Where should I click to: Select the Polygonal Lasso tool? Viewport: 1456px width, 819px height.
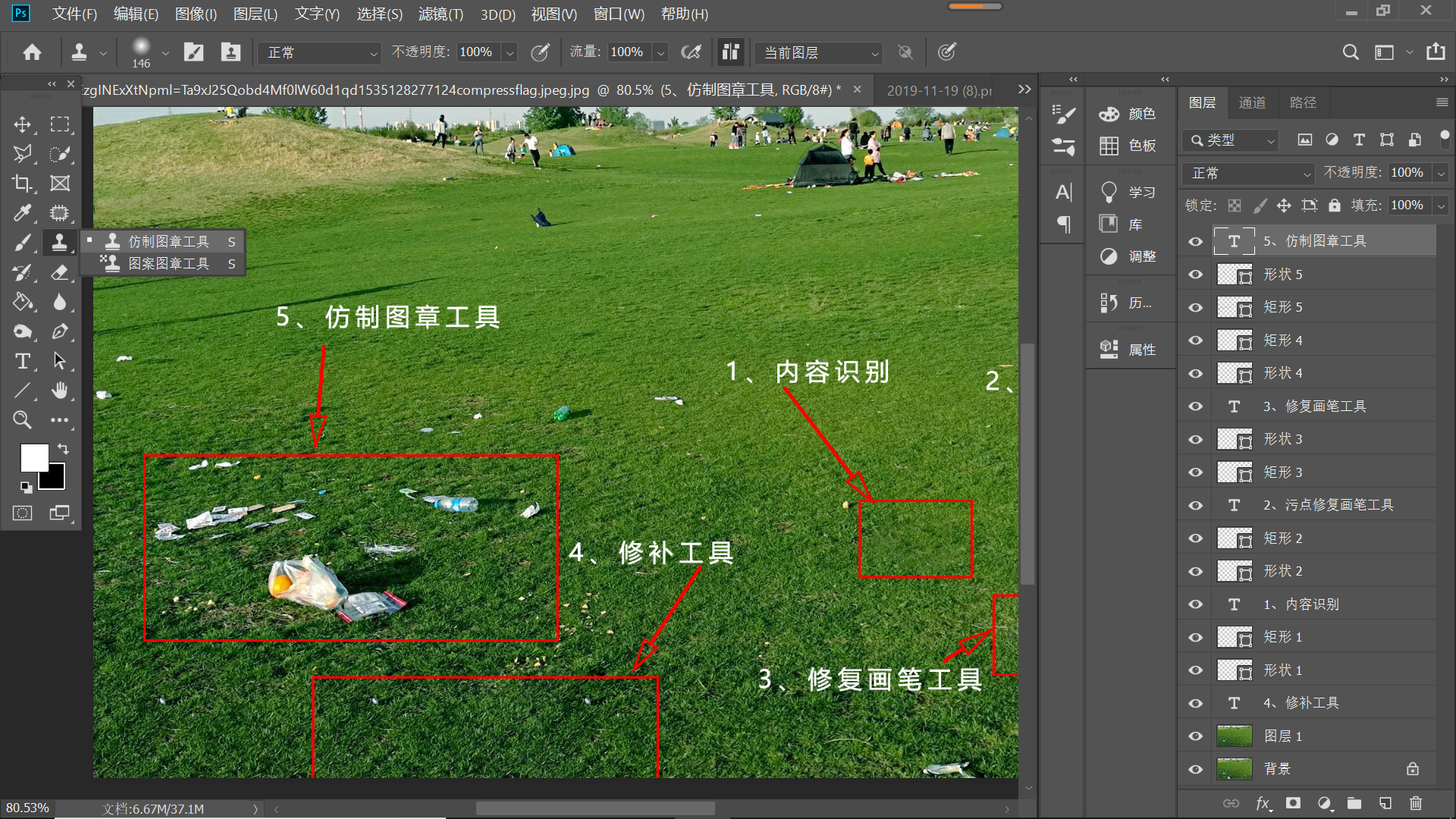coord(23,154)
